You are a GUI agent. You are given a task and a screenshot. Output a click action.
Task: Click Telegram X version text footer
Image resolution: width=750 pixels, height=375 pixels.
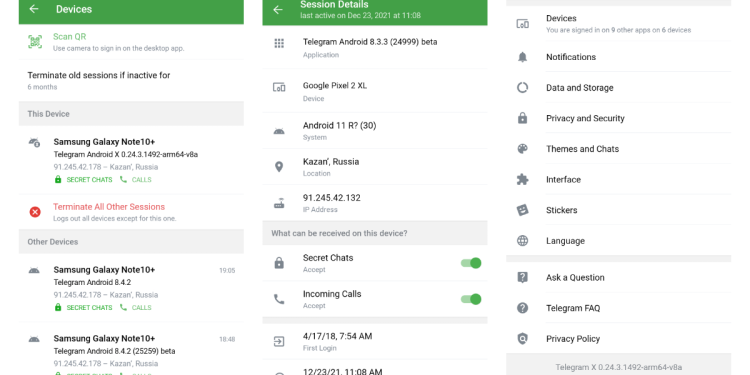pos(618,367)
